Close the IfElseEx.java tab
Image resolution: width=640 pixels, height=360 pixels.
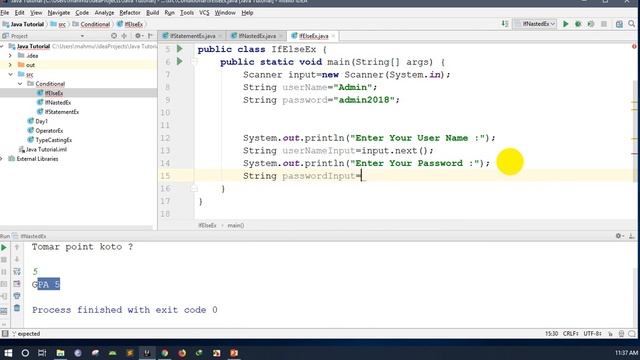click(333, 36)
